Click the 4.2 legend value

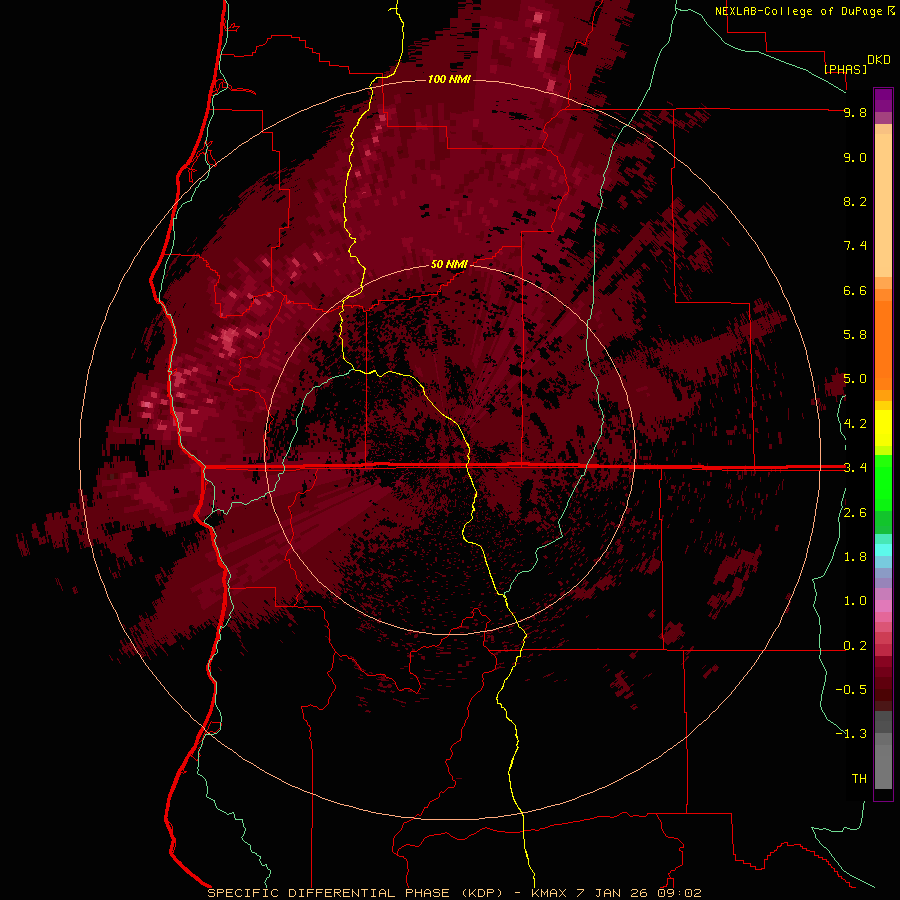855,424
